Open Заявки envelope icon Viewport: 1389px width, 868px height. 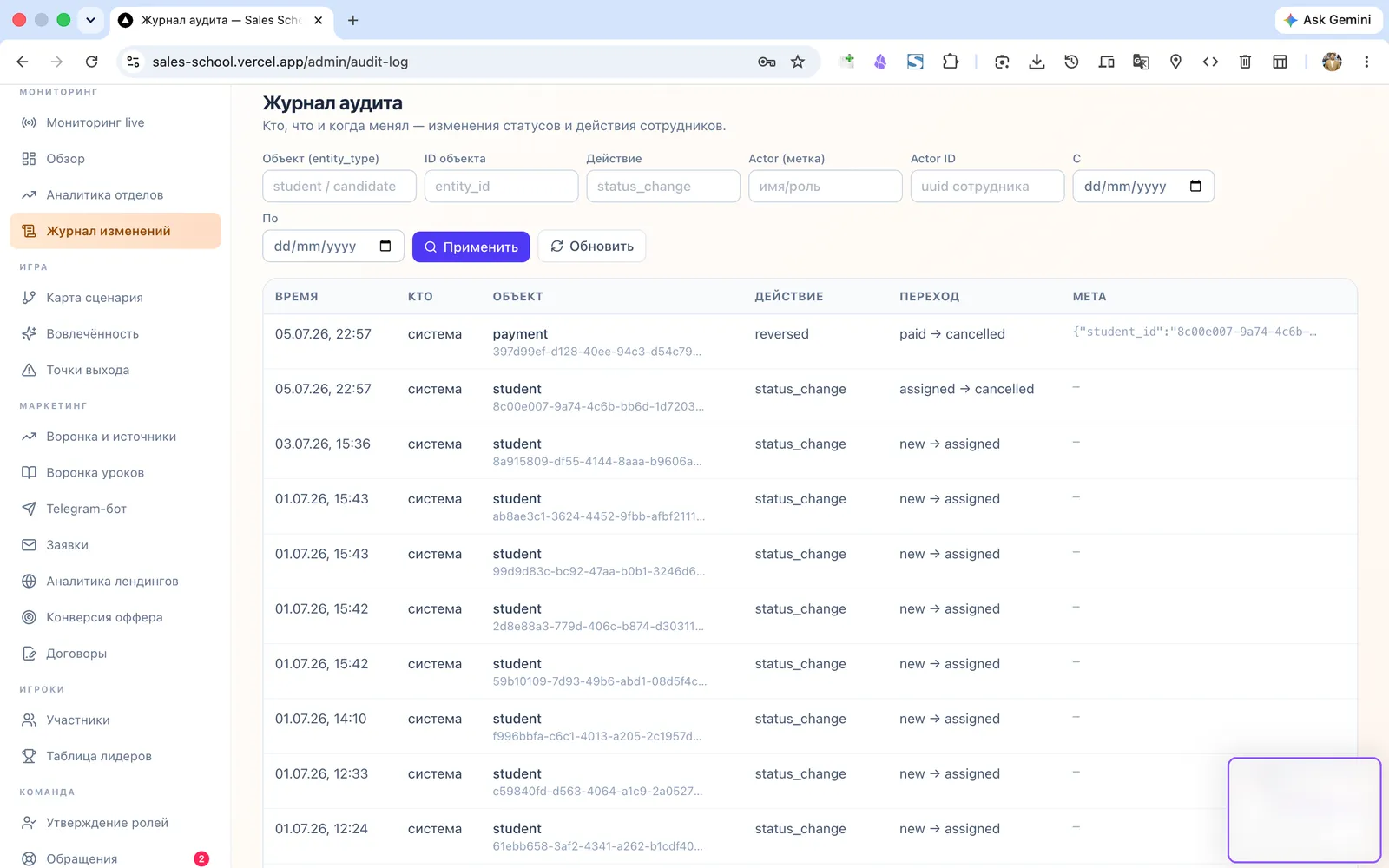click(x=29, y=545)
